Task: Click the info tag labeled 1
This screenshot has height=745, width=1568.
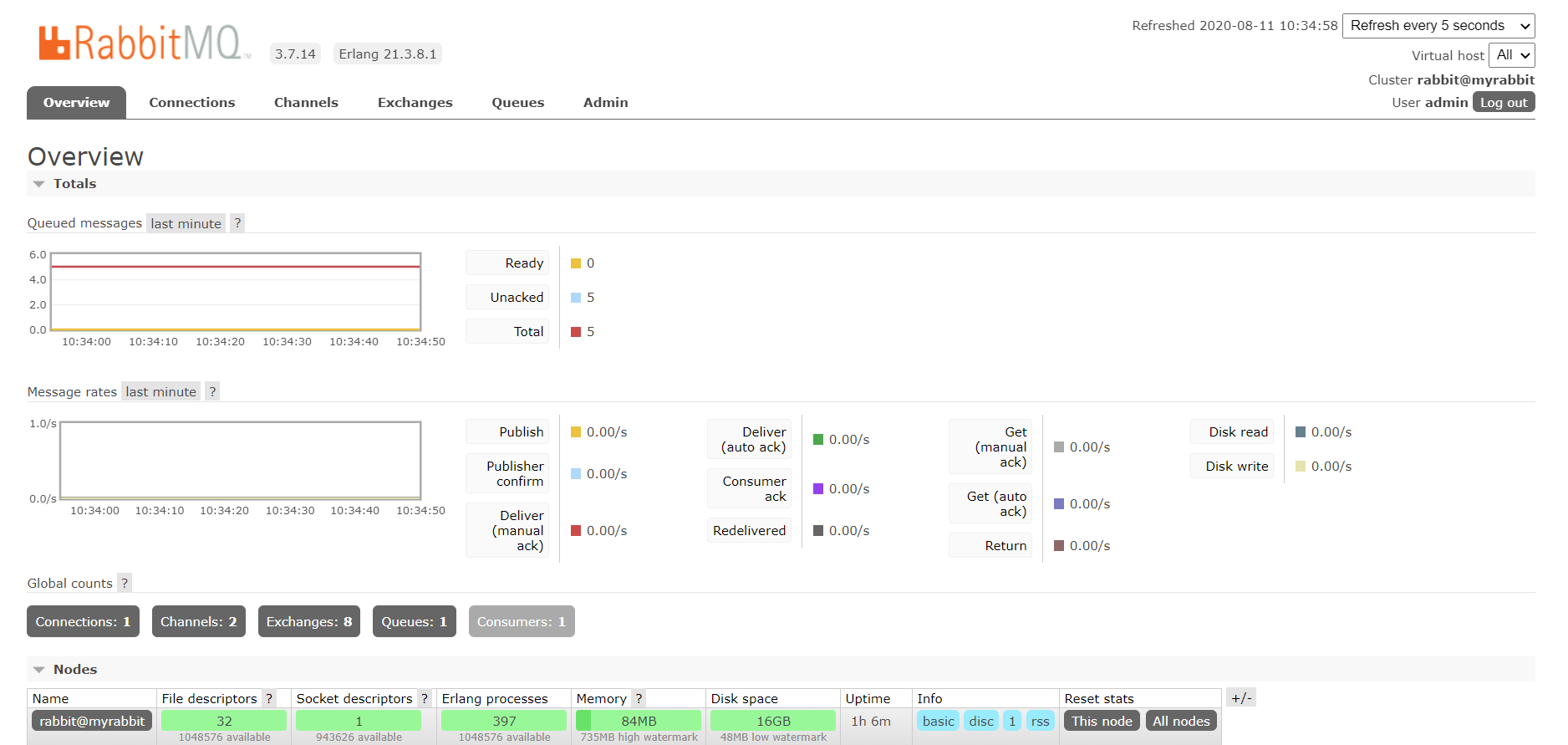Action: pos(1012,721)
